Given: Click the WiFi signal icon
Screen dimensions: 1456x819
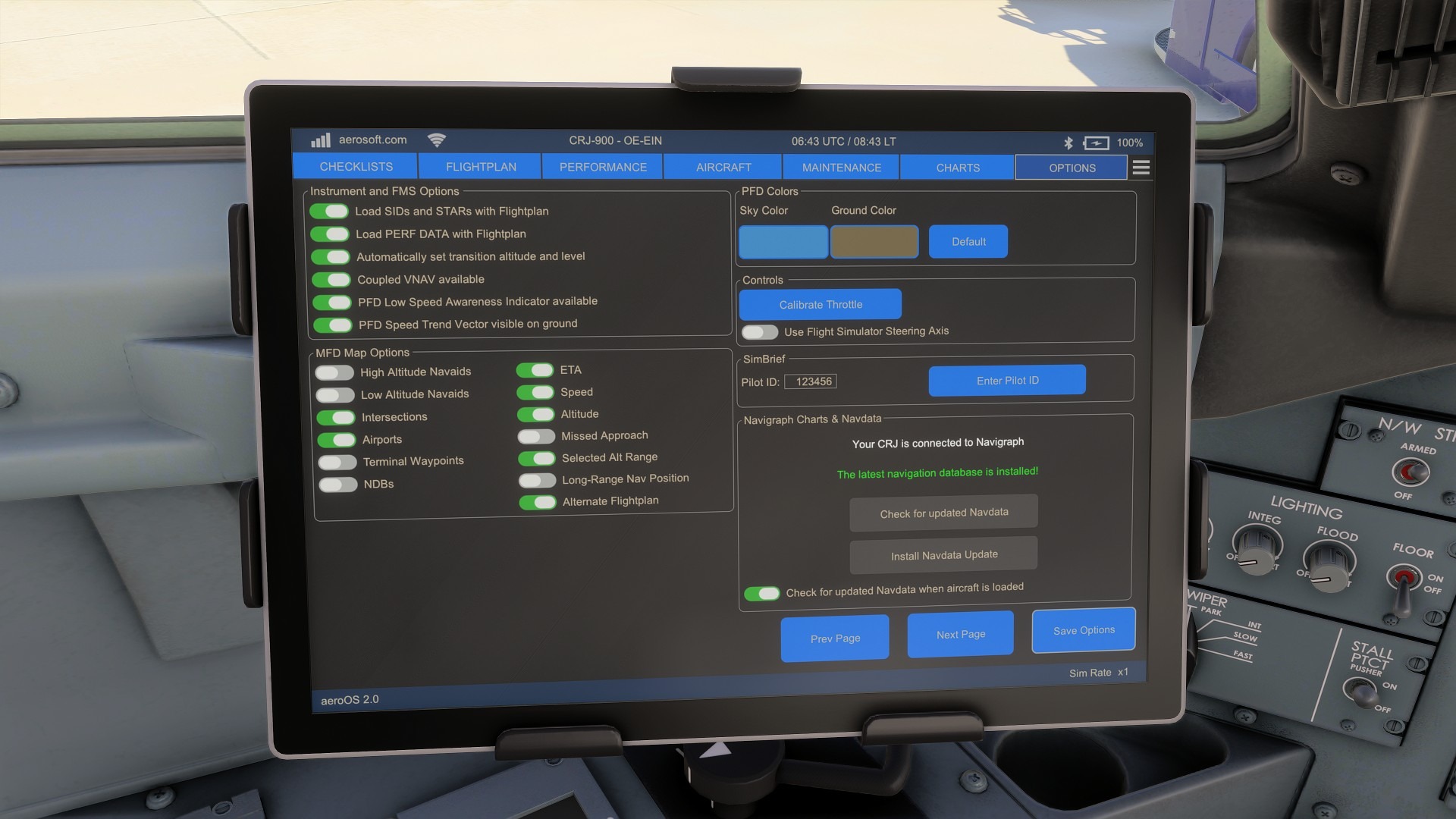Looking at the screenshot, I should [436, 140].
